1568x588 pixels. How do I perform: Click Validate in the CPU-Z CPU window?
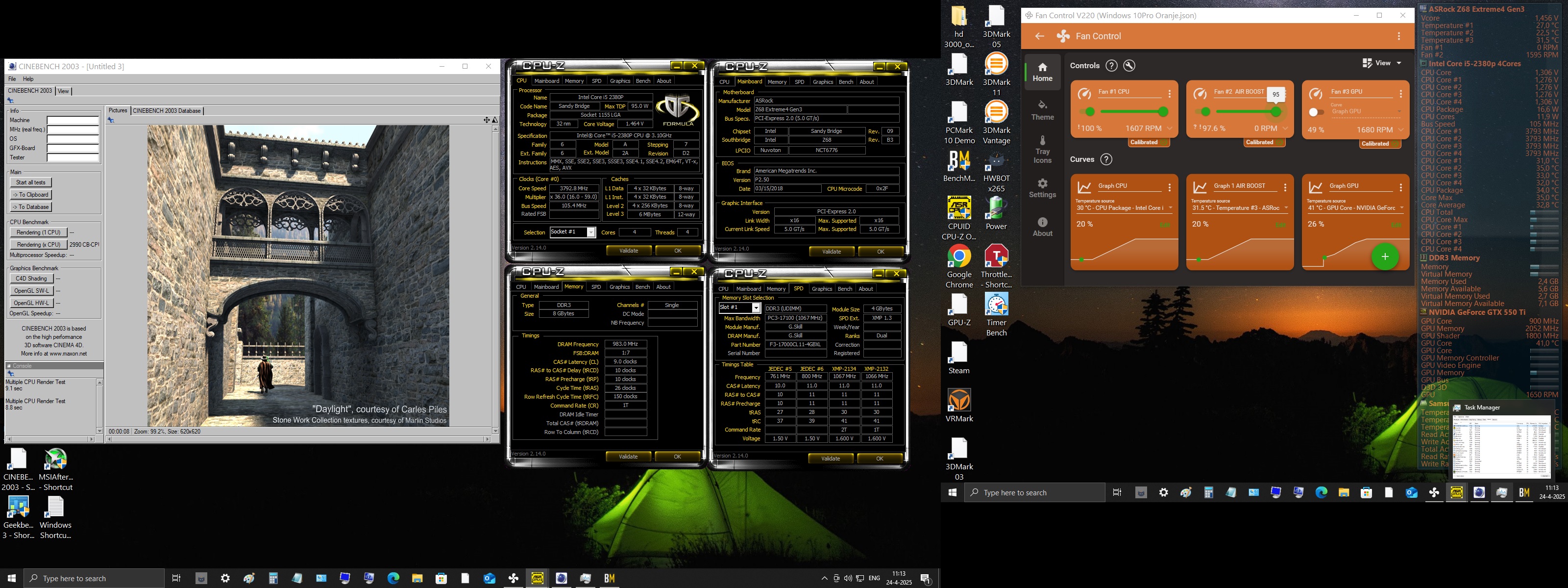click(629, 251)
